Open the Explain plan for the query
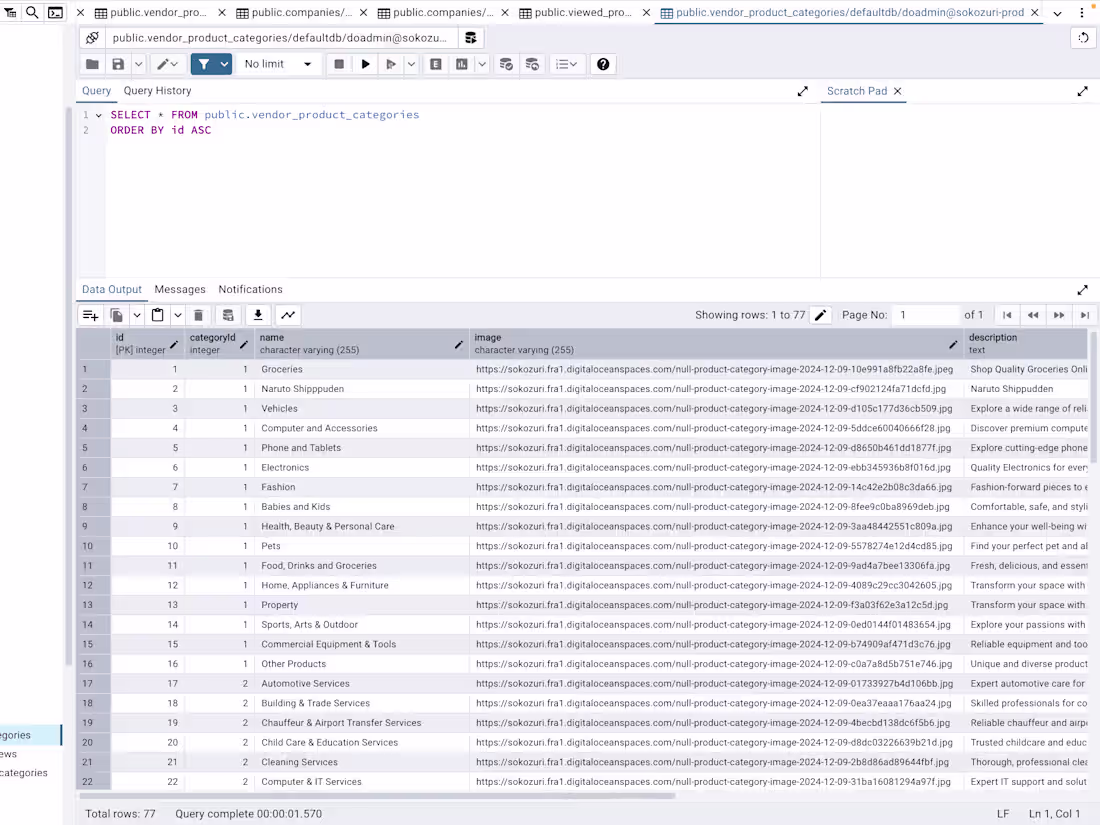 click(x=435, y=63)
